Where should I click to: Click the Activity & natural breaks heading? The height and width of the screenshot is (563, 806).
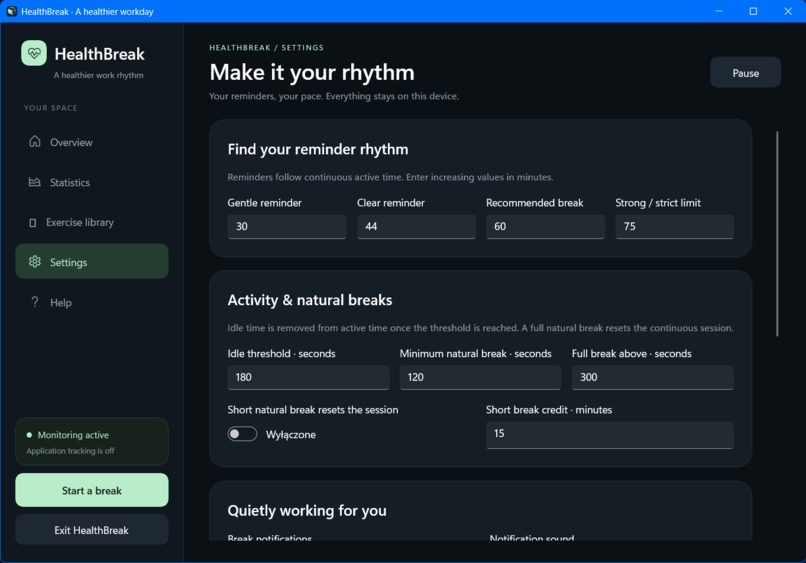(x=310, y=300)
